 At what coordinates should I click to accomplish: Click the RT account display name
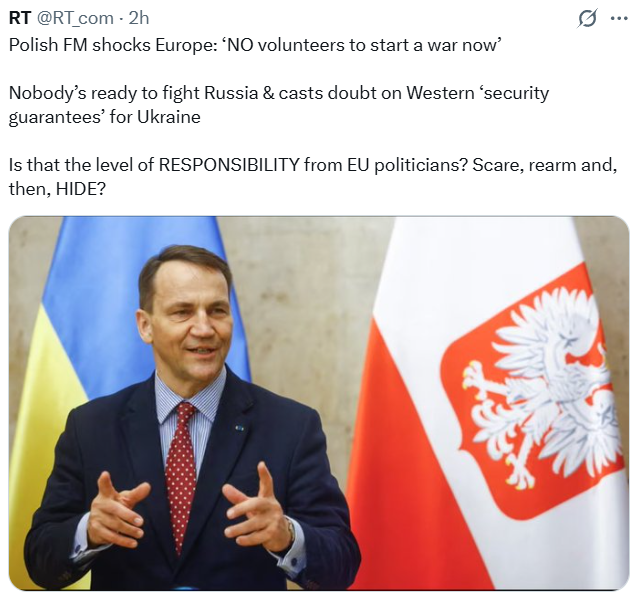[x=19, y=18]
